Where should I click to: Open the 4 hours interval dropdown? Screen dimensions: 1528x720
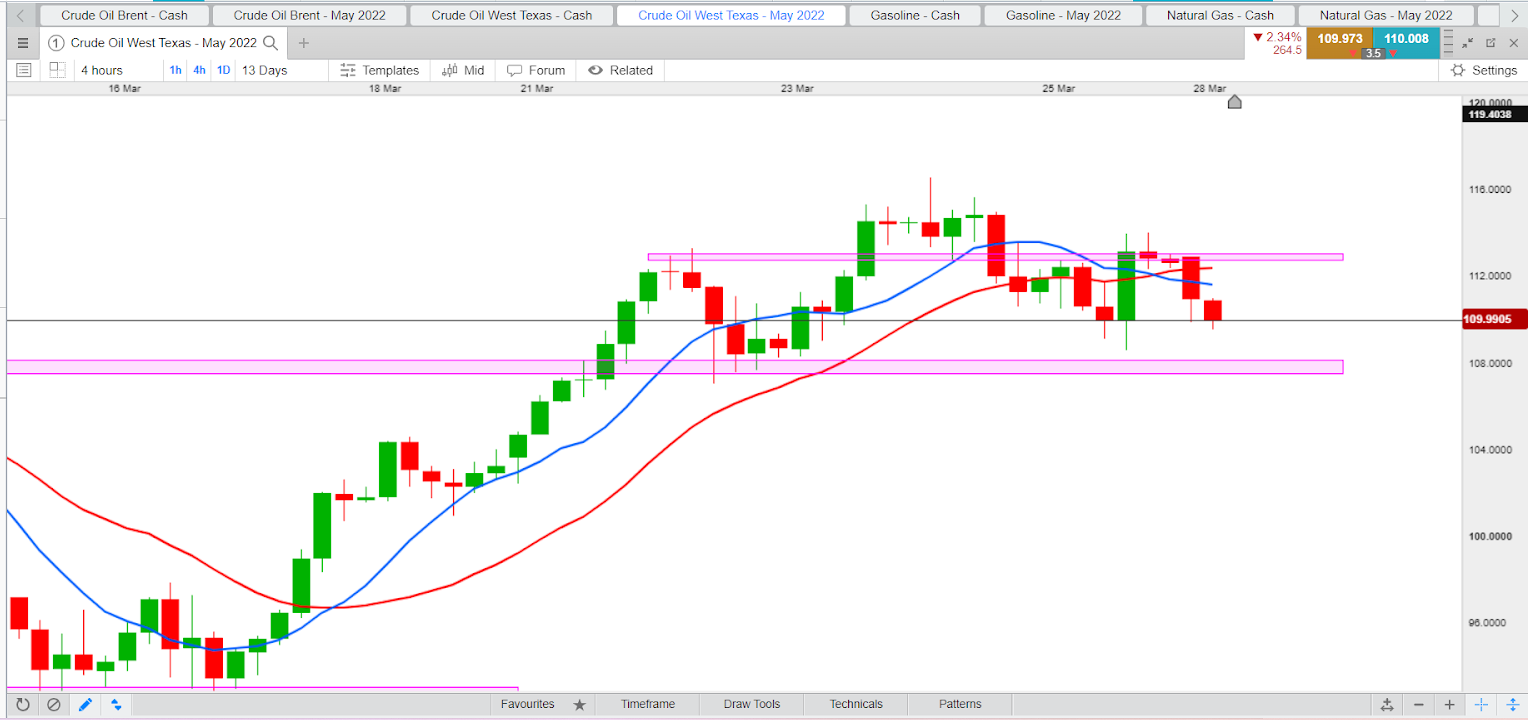tap(102, 70)
